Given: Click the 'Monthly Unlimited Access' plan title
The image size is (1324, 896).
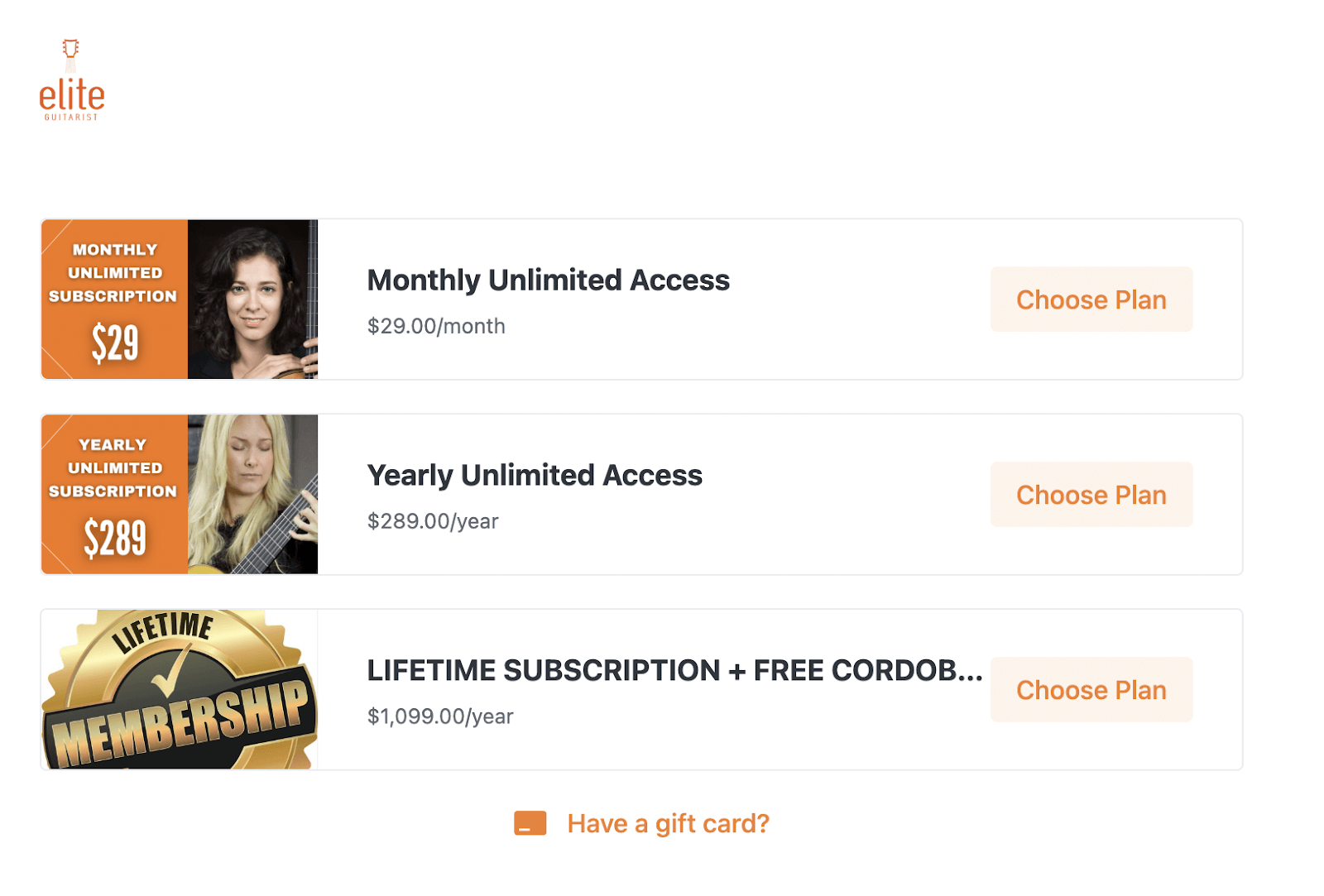Looking at the screenshot, I should click(548, 280).
